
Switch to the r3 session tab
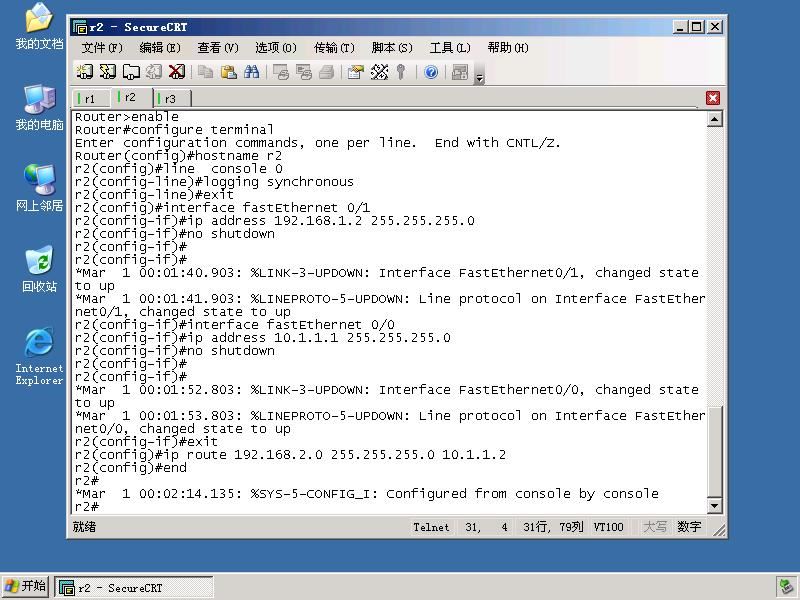171,98
